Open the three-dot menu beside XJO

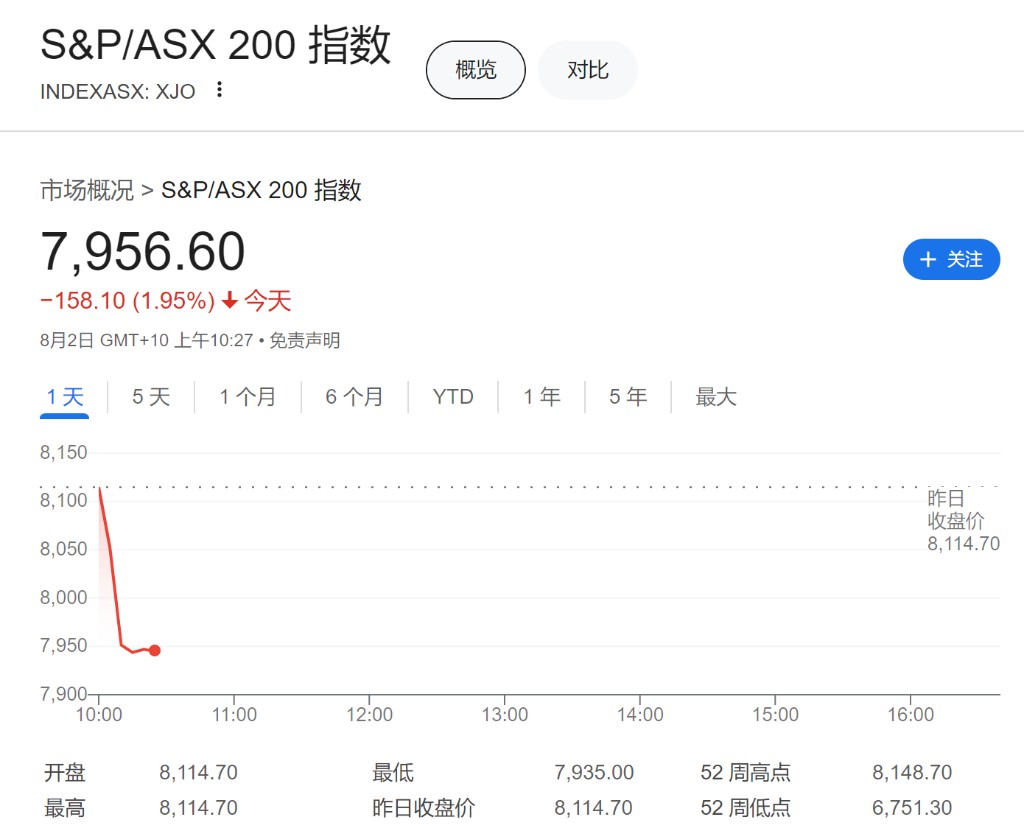click(x=219, y=90)
